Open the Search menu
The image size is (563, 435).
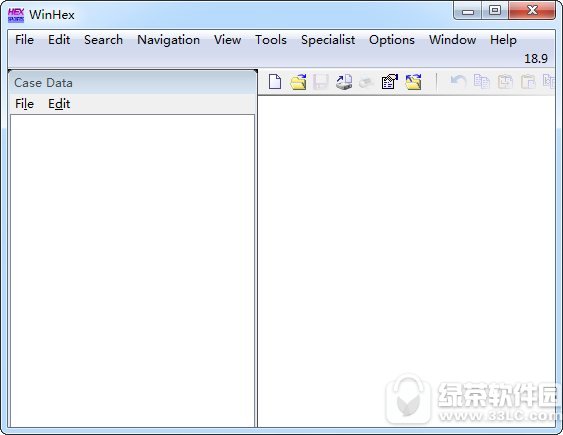point(103,40)
